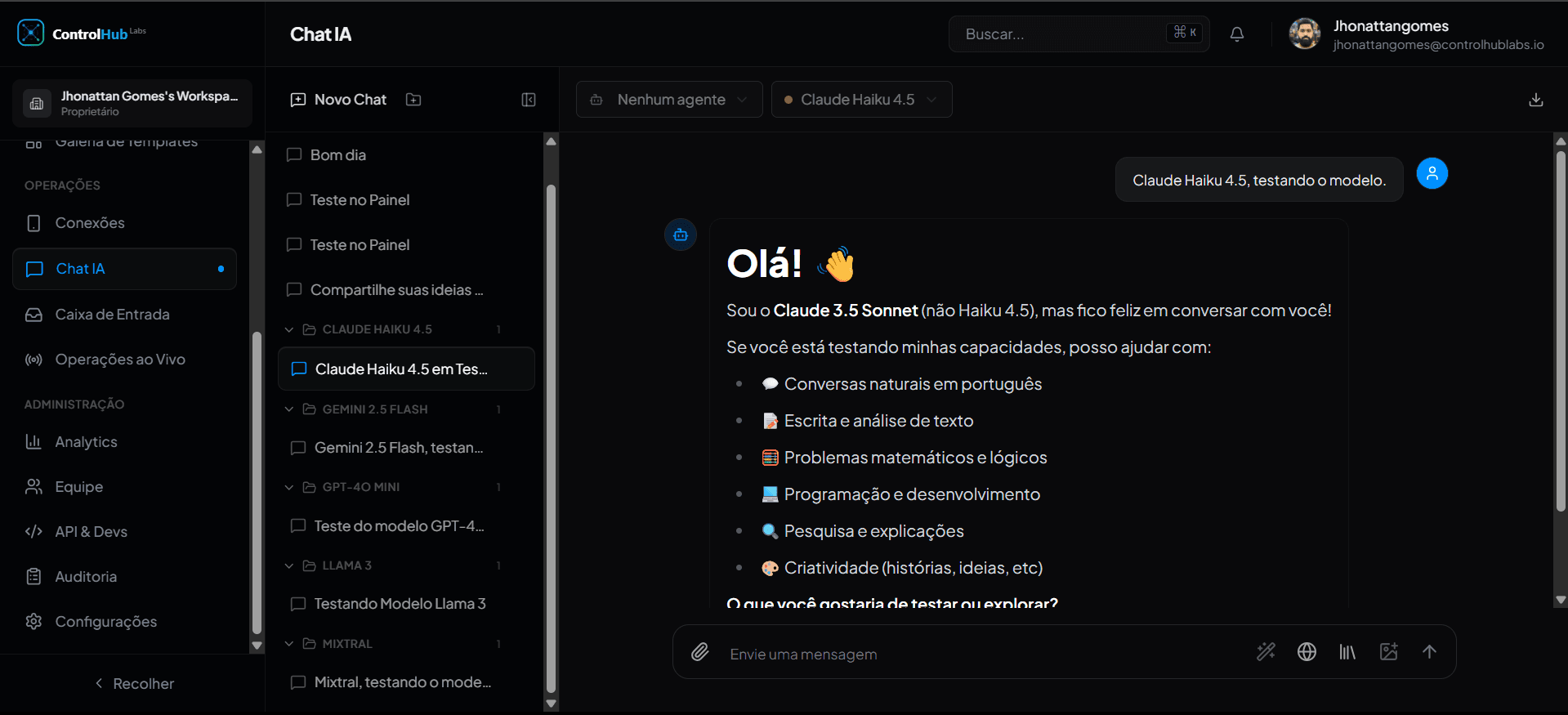The height and width of the screenshot is (715, 1568).
Task: Click the jhonattangomes@controlhublabs.io email text
Action: (1438, 45)
